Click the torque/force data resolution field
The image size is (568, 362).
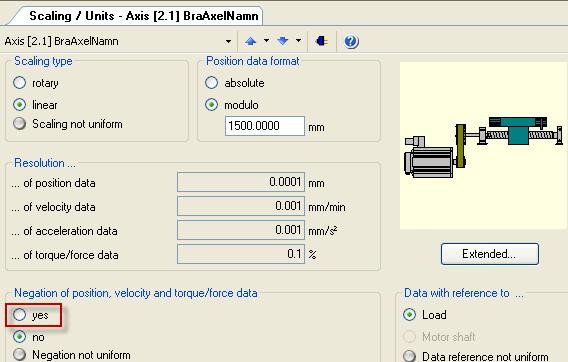pos(241,254)
